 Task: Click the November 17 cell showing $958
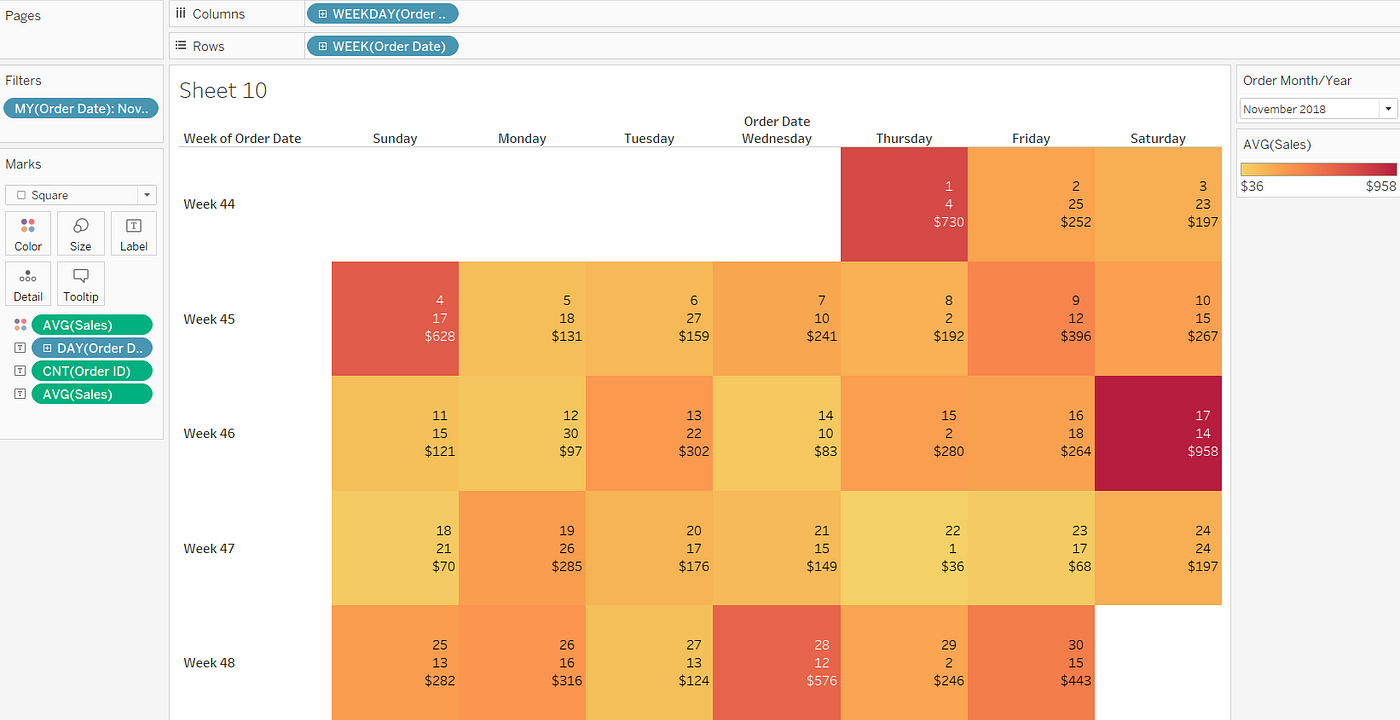pyautogui.click(x=1158, y=433)
